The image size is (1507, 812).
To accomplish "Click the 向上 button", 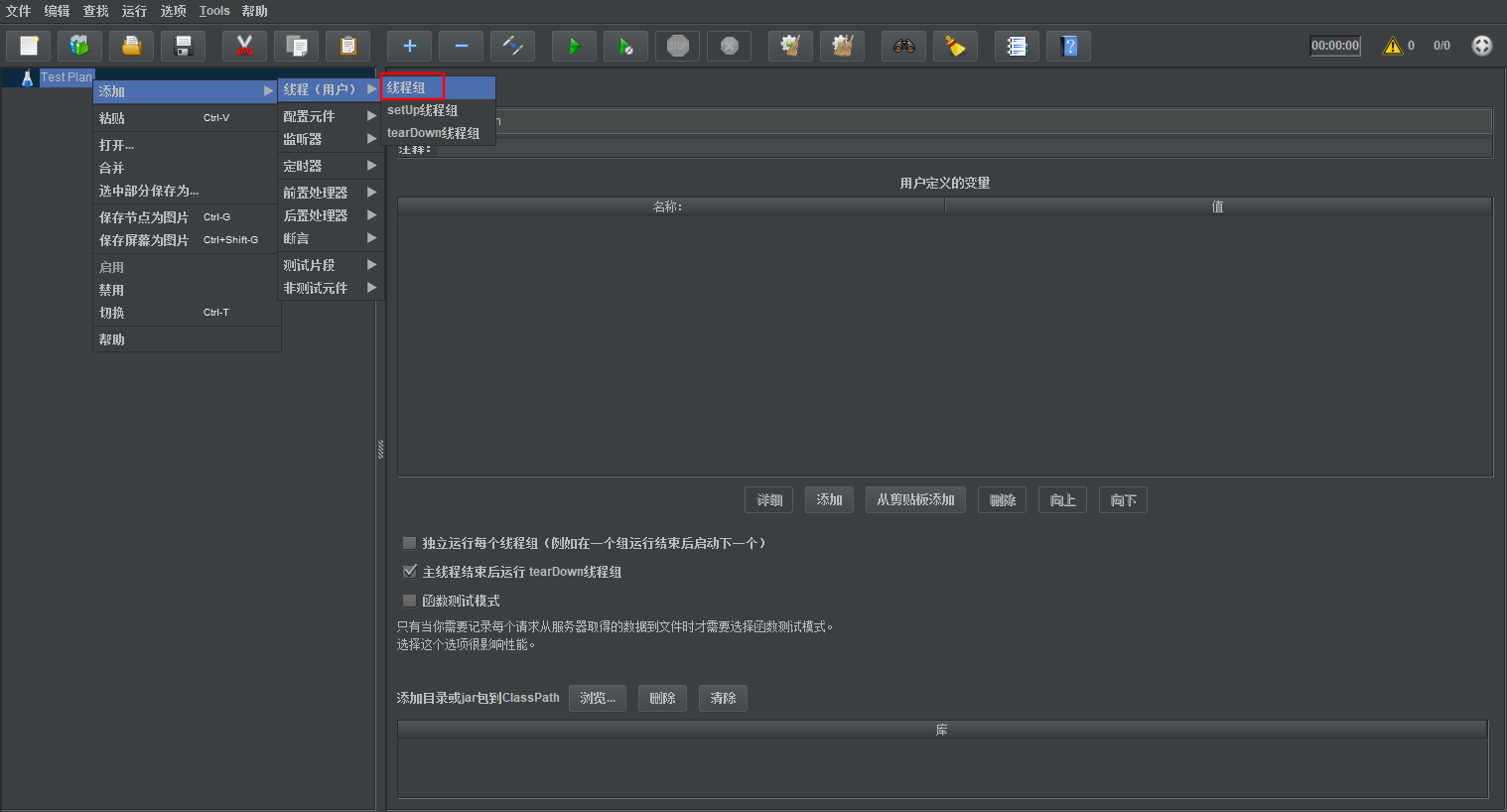I will [x=1062, y=500].
